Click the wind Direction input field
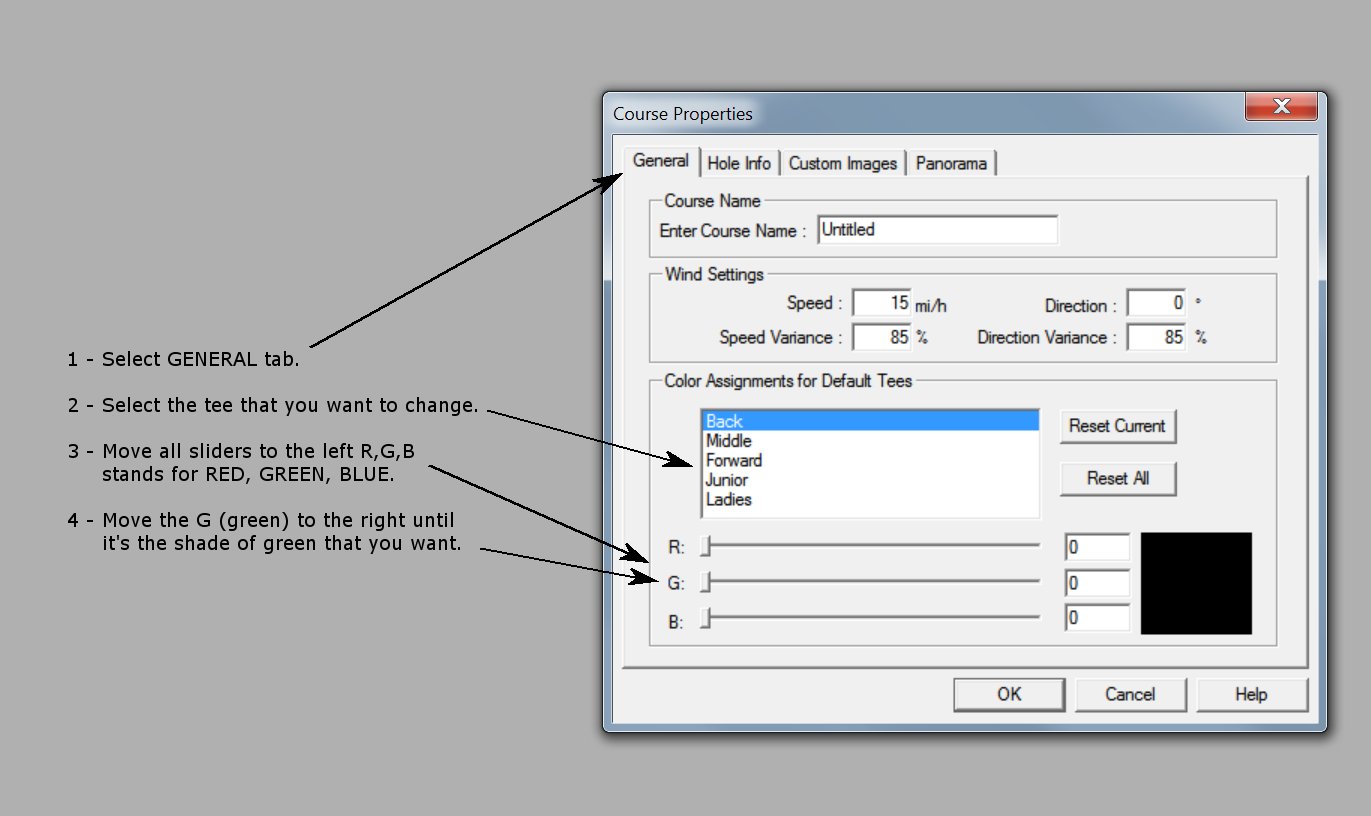This screenshot has height=816, width=1371. (1156, 303)
